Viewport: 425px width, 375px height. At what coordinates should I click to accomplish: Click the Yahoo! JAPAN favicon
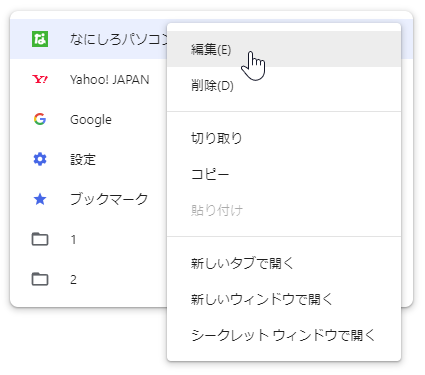coord(40,79)
